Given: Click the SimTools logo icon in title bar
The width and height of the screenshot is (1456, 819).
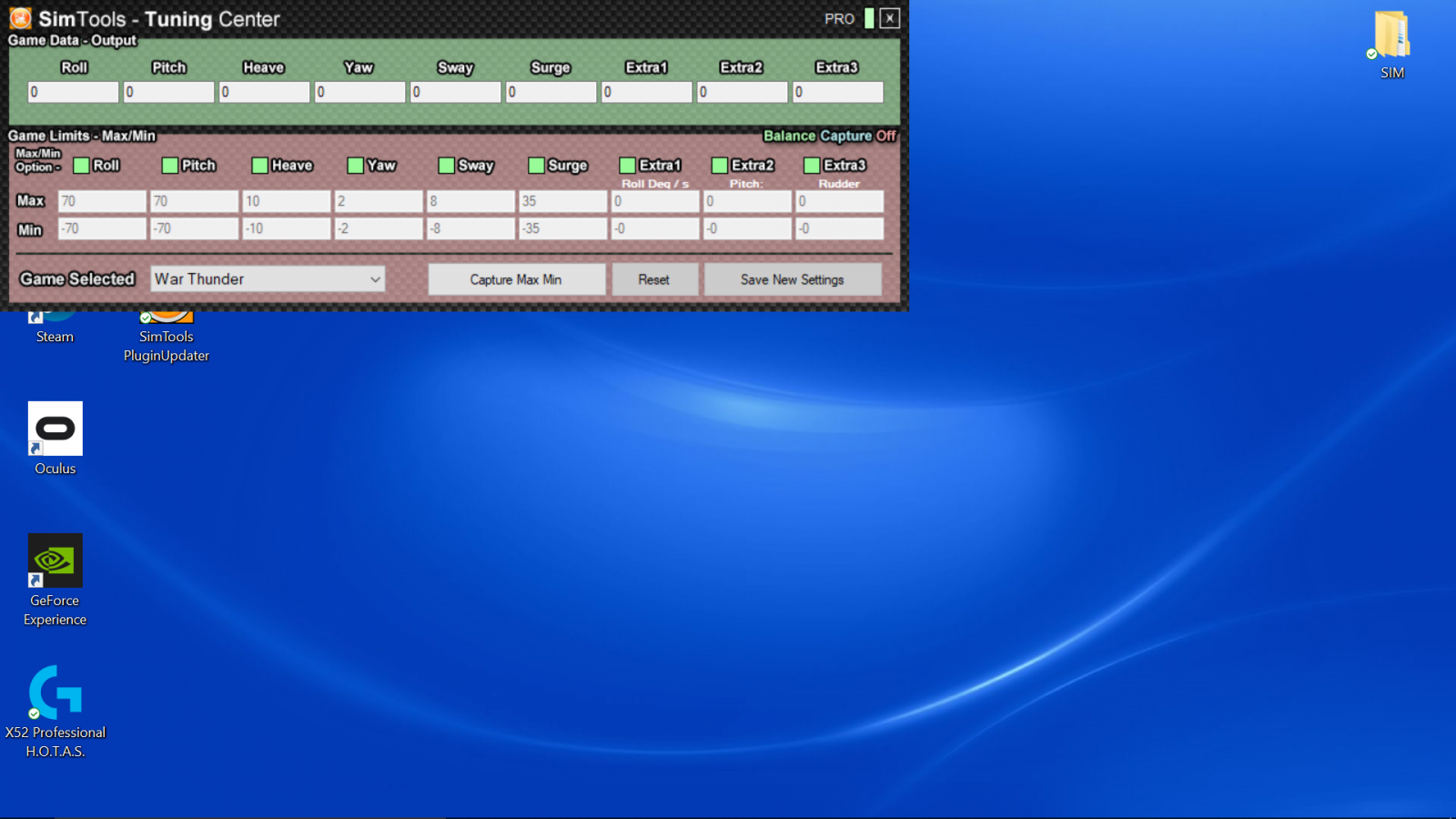Looking at the screenshot, I should coord(20,18).
